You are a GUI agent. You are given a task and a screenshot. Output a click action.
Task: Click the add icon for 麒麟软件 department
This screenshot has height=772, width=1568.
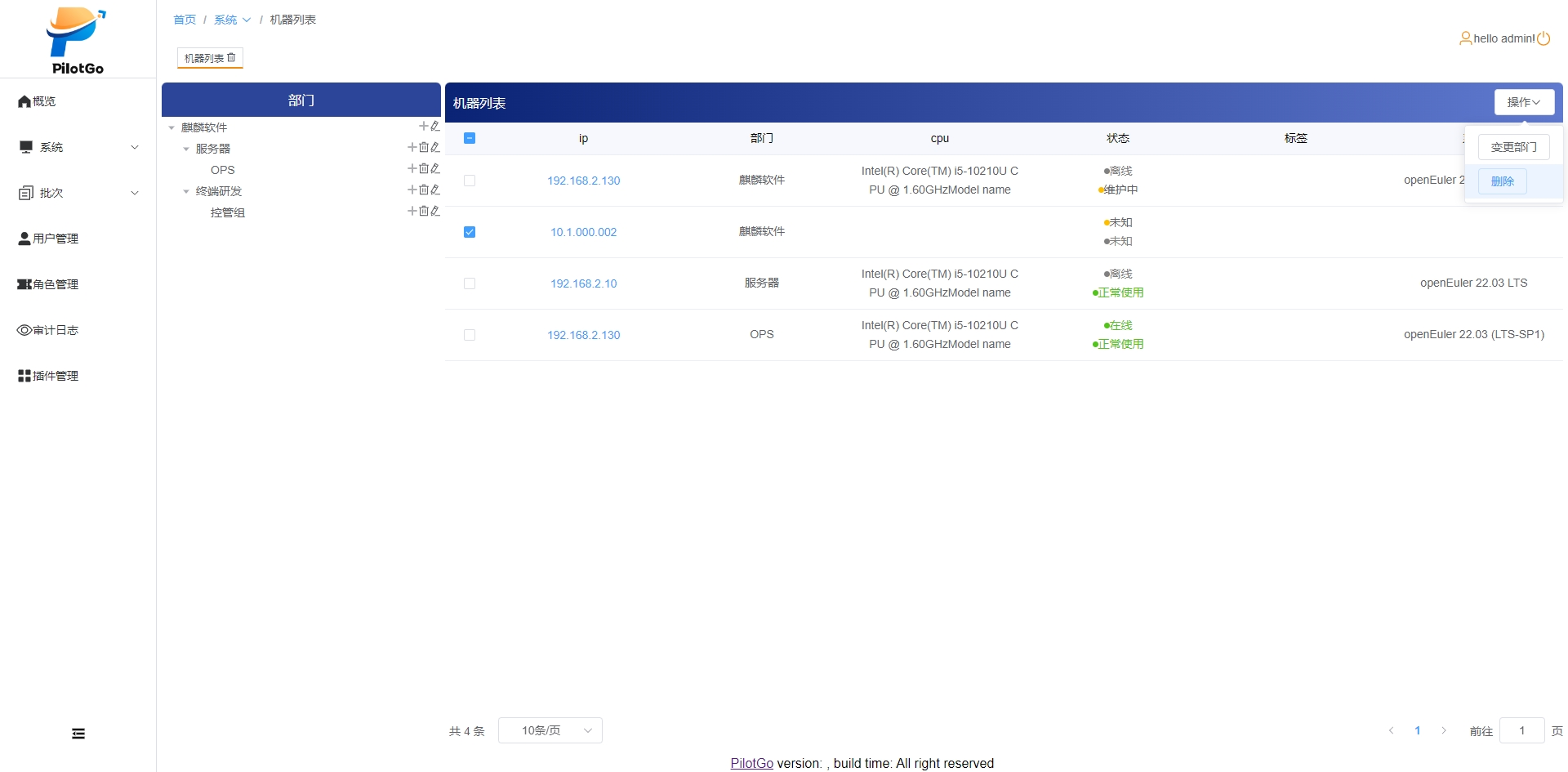423,126
